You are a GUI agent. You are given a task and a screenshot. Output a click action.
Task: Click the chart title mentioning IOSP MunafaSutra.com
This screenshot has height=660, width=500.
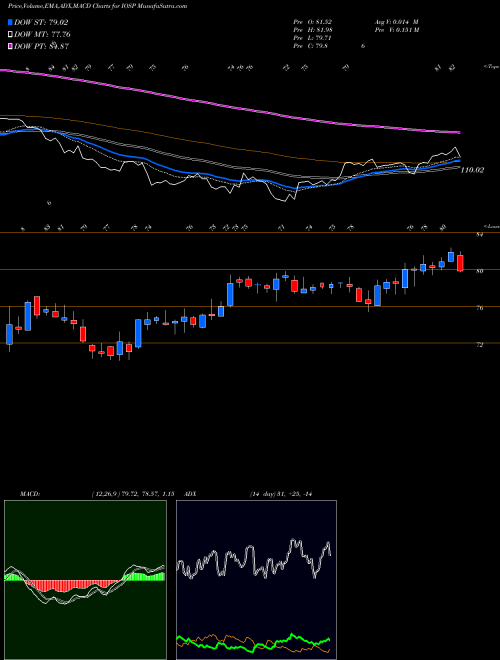pos(98,7)
